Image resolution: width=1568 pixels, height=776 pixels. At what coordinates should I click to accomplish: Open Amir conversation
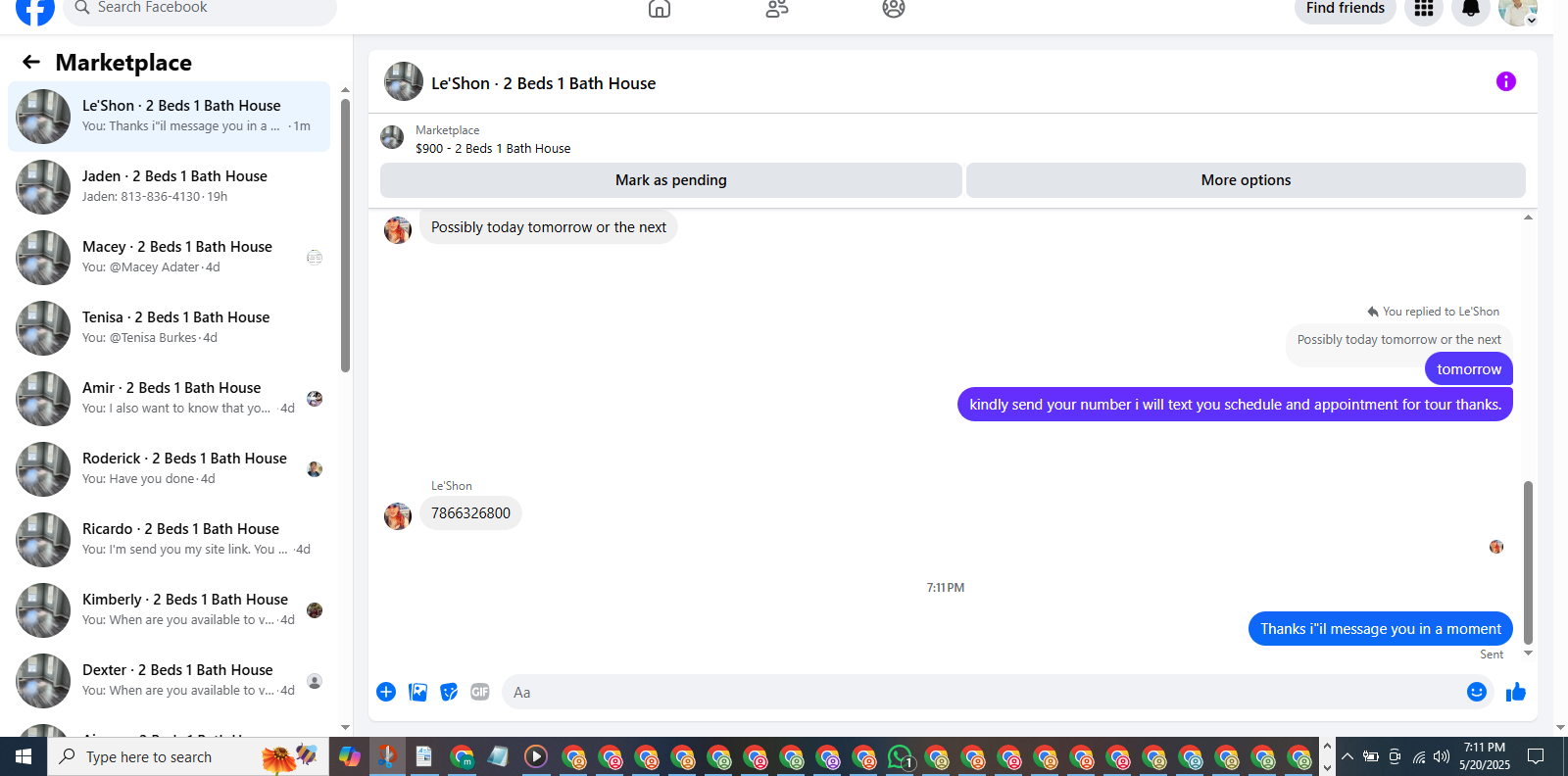(x=169, y=399)
